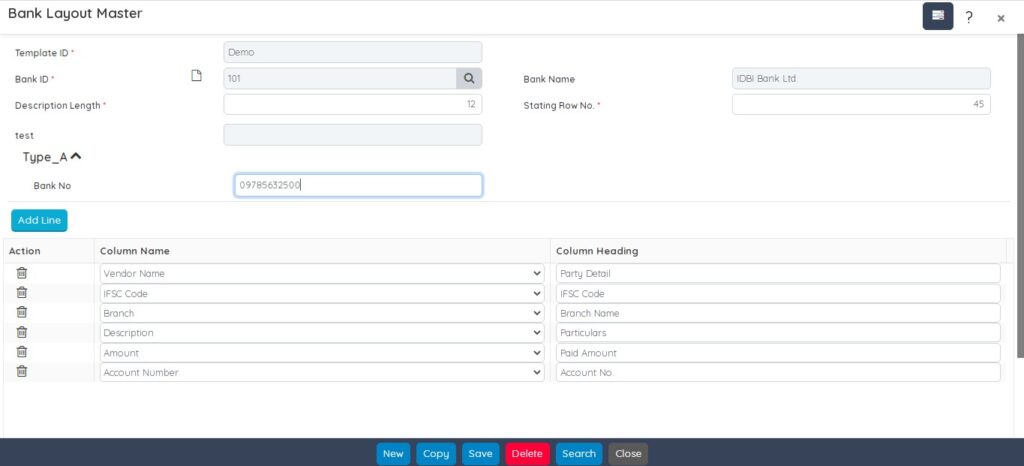The height and width of the screenshot is (466, 1024).
Task: Click the dark layout icon in header
Action: (937, 16)
